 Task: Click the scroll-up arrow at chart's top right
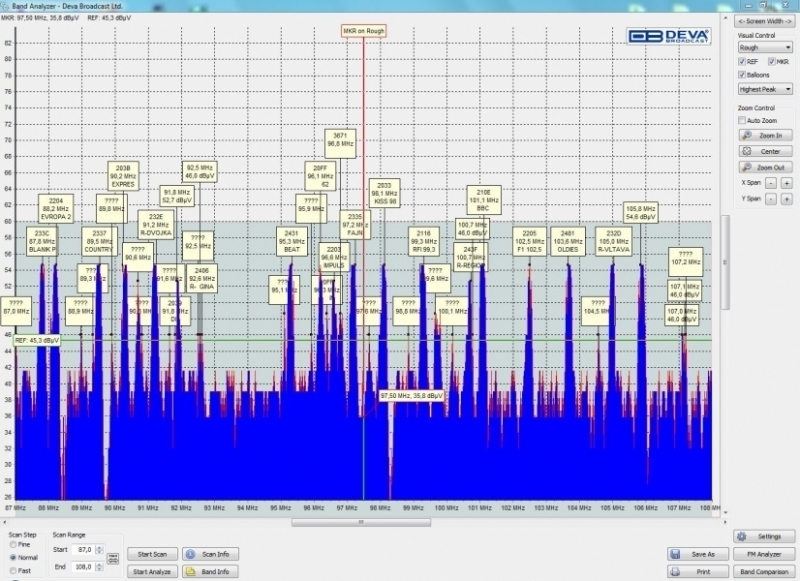click(725, 18)
